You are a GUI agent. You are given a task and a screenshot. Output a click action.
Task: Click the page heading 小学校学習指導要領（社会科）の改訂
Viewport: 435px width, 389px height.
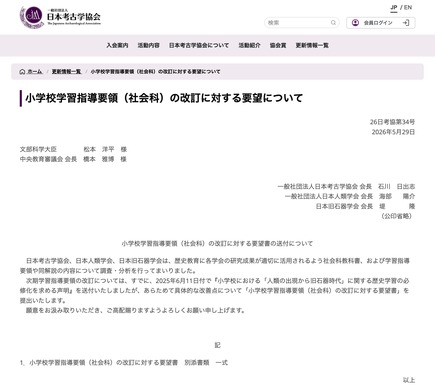pyautogui.click(x=164, y=98)
